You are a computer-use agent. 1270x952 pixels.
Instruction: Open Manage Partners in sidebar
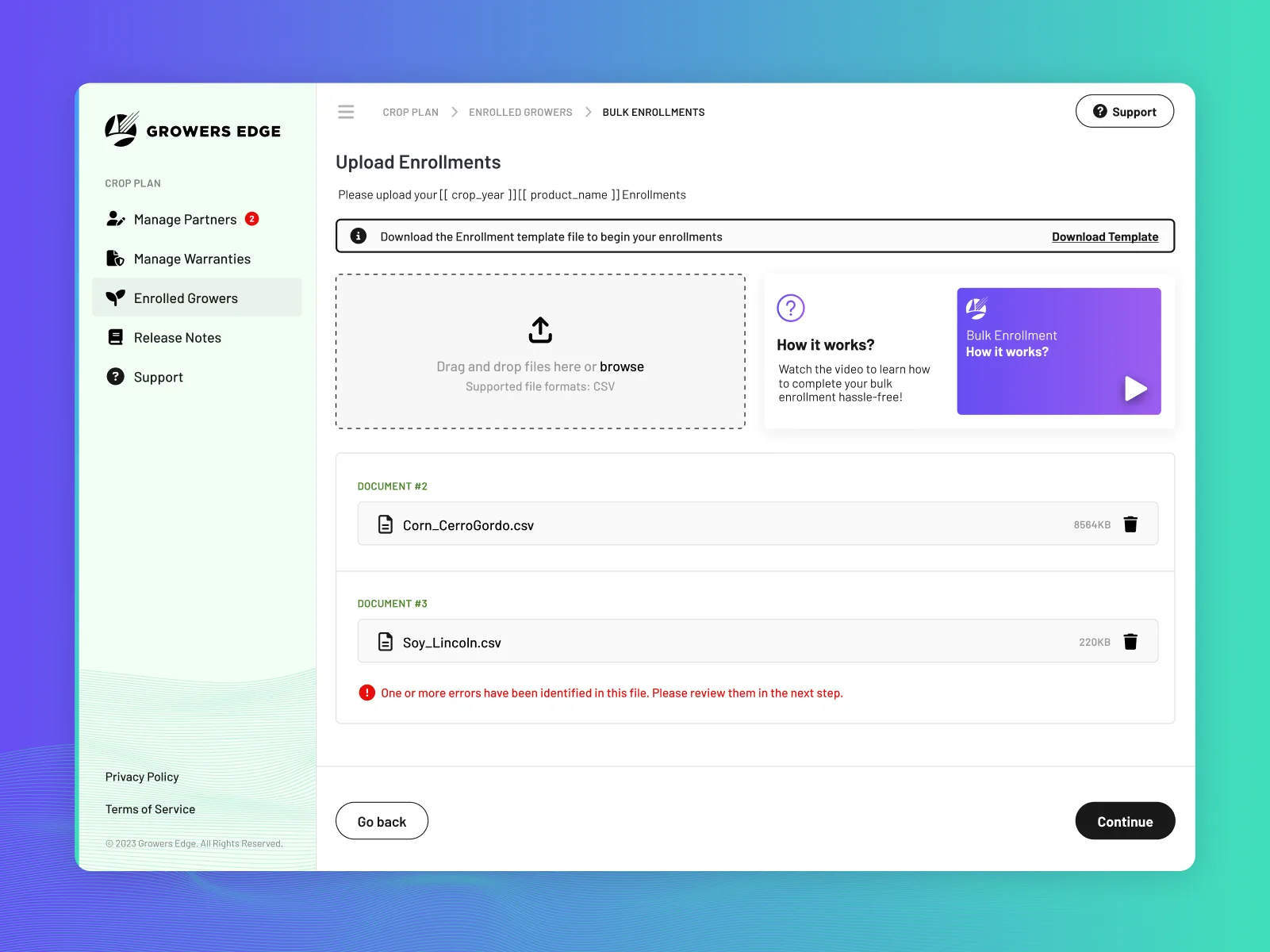click(185, 220)
